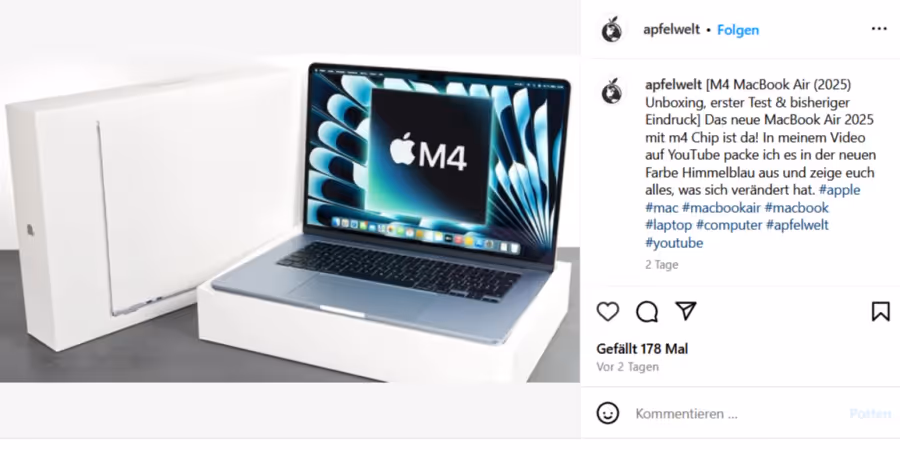Open the #apfelwelt hashtag link

tap(797, 225)
